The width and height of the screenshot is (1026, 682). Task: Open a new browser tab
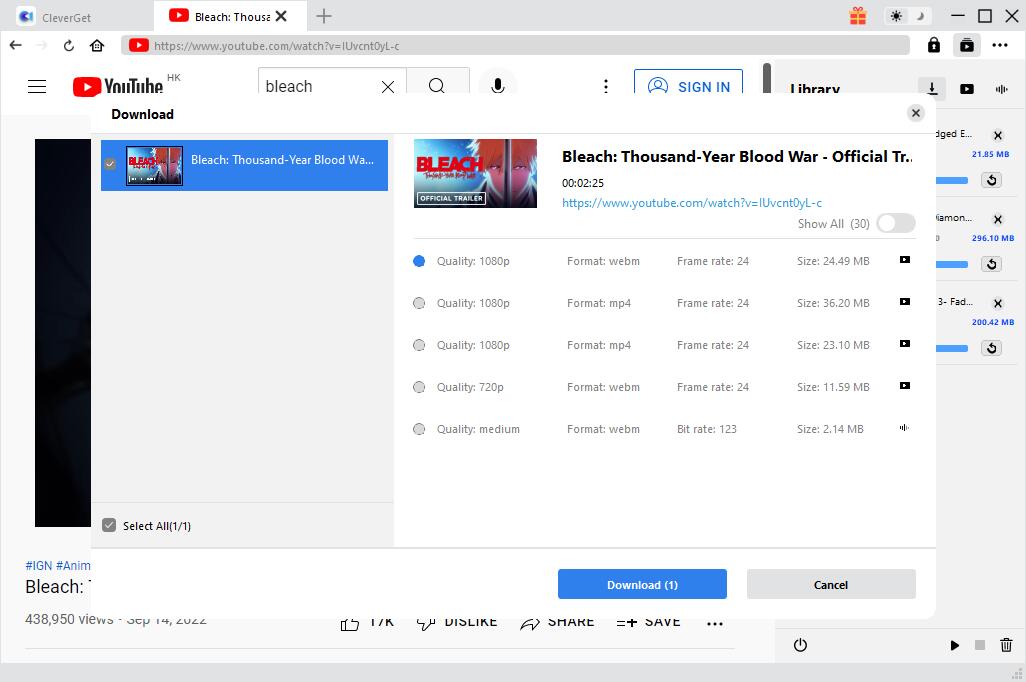click(x=324, y=16)
